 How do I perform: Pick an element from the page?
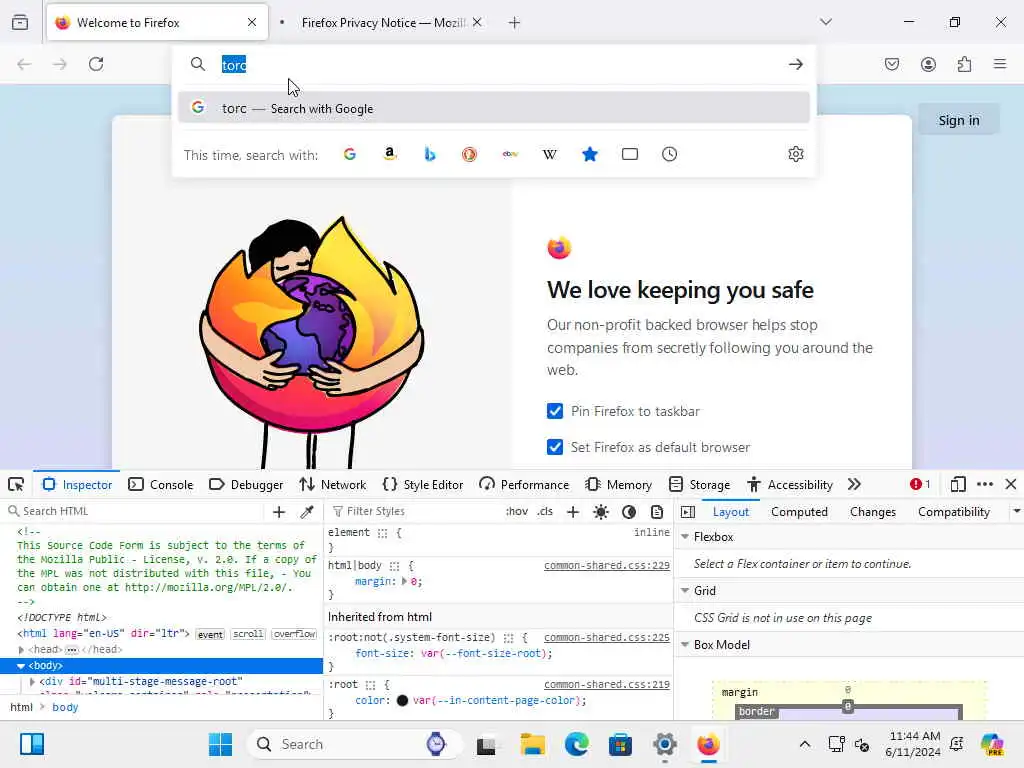pos(16,485)
